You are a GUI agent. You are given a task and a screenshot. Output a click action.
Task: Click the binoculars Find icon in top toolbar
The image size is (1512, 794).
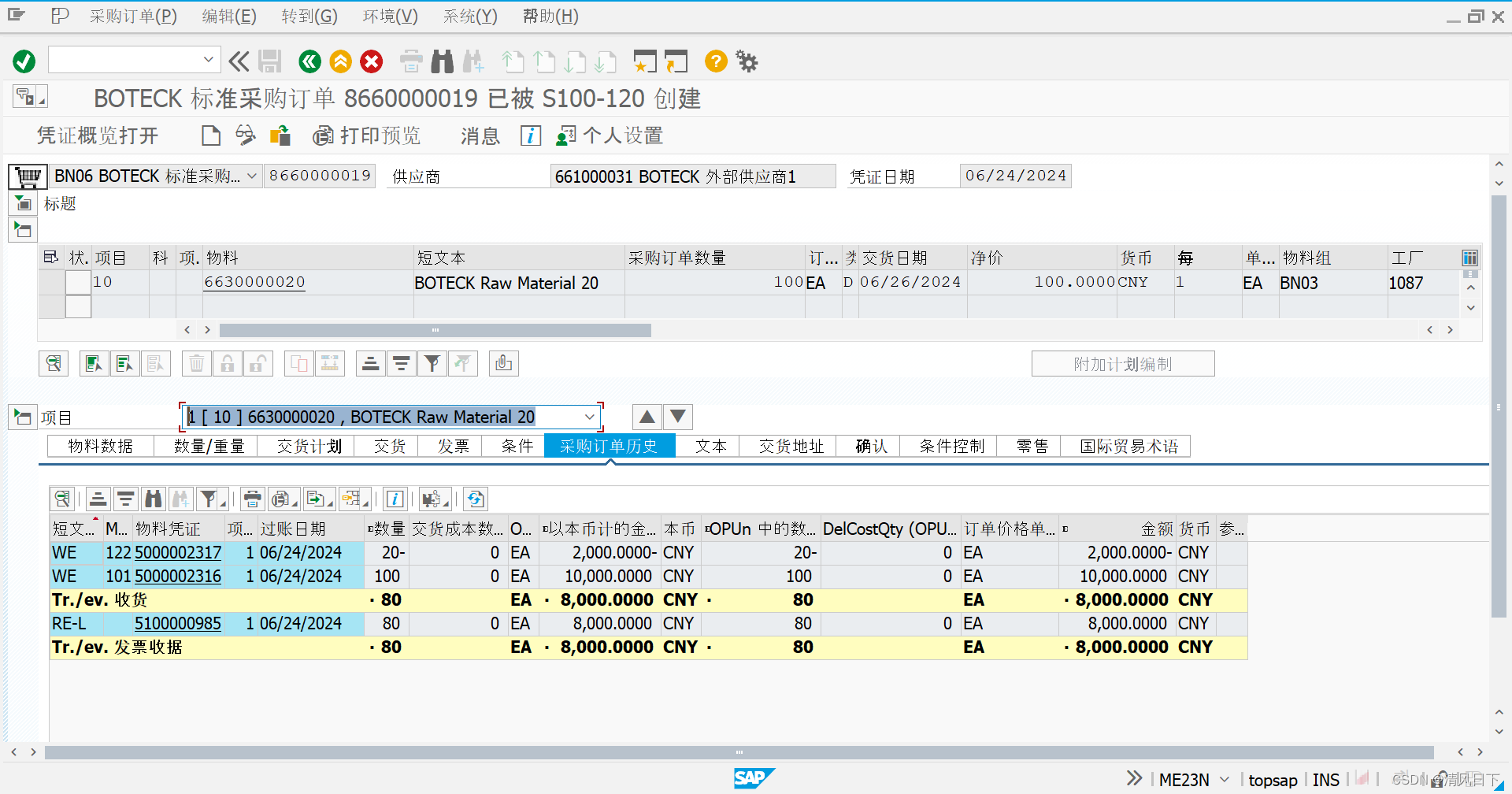pyautogui.click(x=443, y=61)
